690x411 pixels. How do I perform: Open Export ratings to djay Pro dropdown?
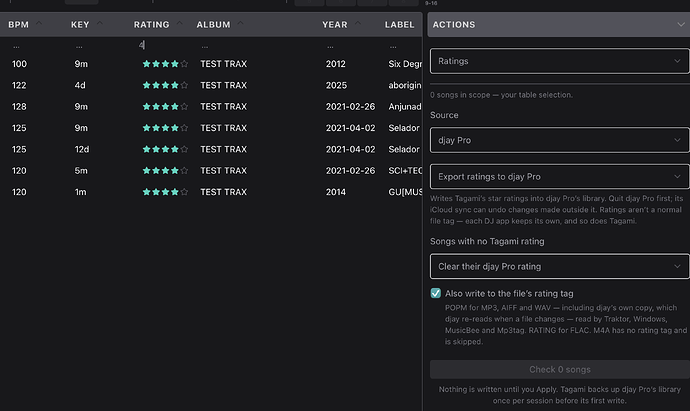coord(559,177)
